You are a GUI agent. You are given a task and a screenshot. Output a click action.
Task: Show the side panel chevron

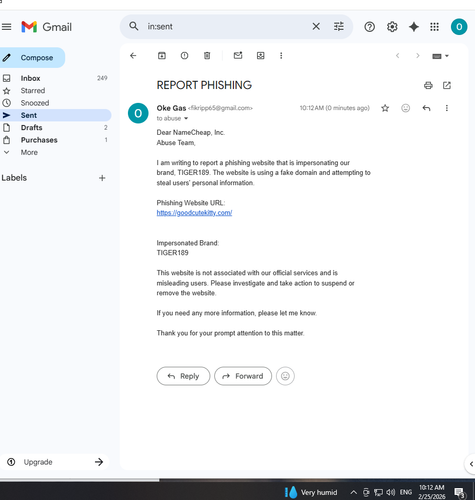[x=471, y=464]
